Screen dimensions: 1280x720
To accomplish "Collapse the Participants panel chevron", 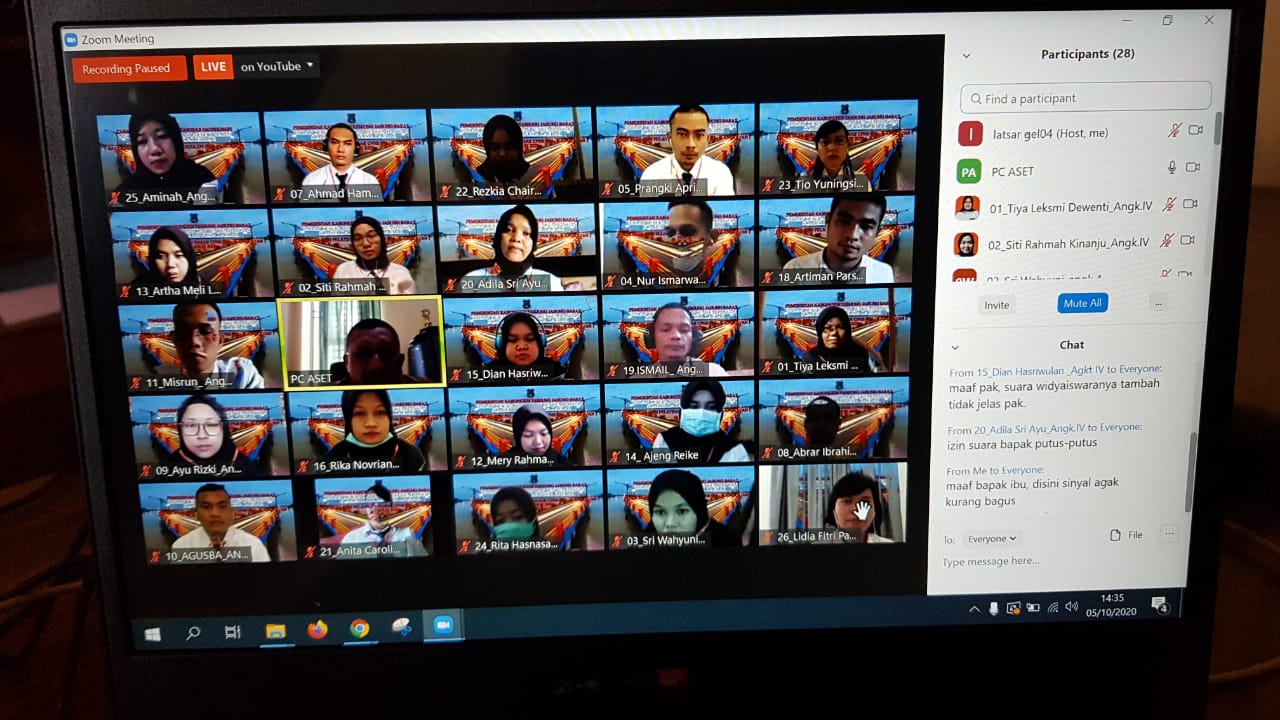I will coord(966,56).
